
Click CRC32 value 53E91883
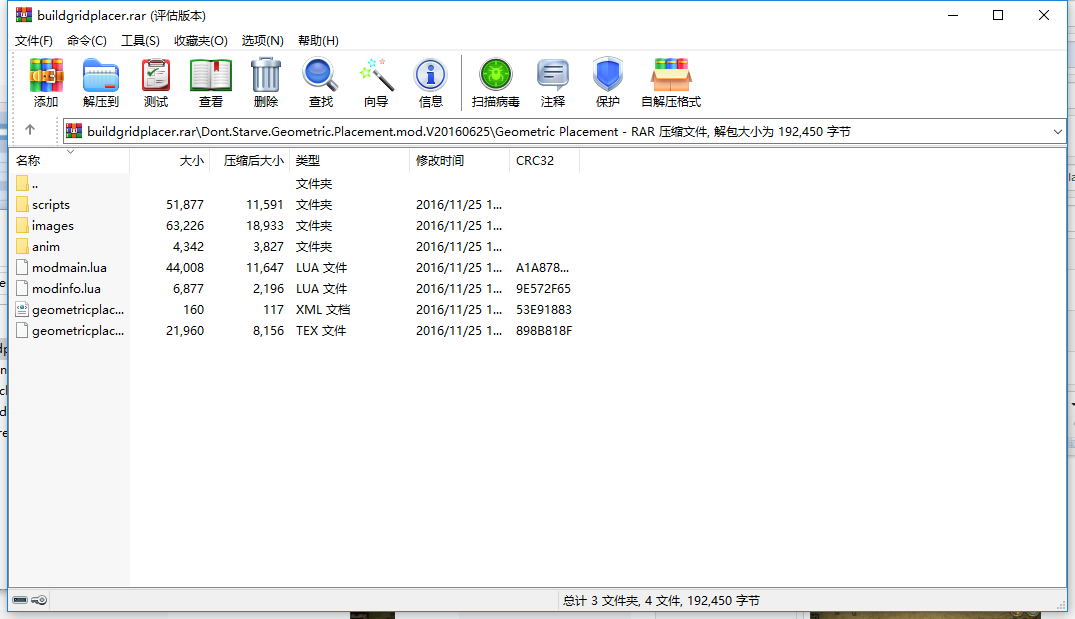544,310
